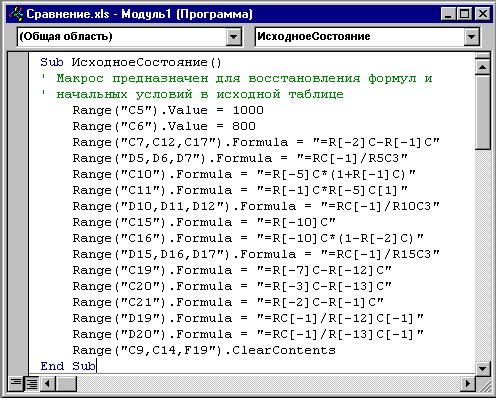Image resolution: width=502 pixels, height=402 pixels.
Task: Click the split bar above vertical scrollbar
Action: point(483,56)
